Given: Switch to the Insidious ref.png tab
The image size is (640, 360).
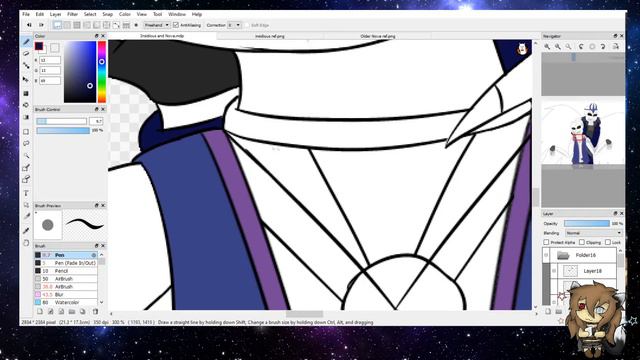Looking at the screenshot, I should (x=270, y=36).
